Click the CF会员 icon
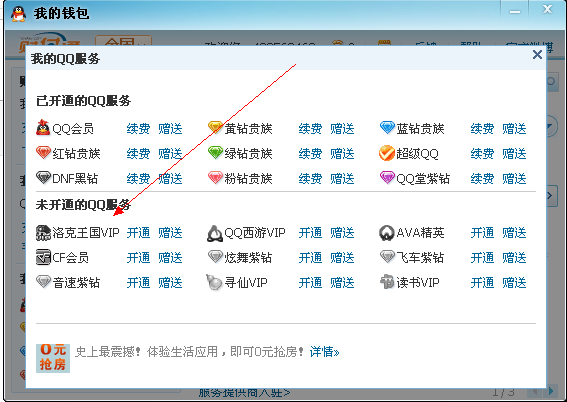This screenshot has width=567, height=402. [x=43, y=257]
